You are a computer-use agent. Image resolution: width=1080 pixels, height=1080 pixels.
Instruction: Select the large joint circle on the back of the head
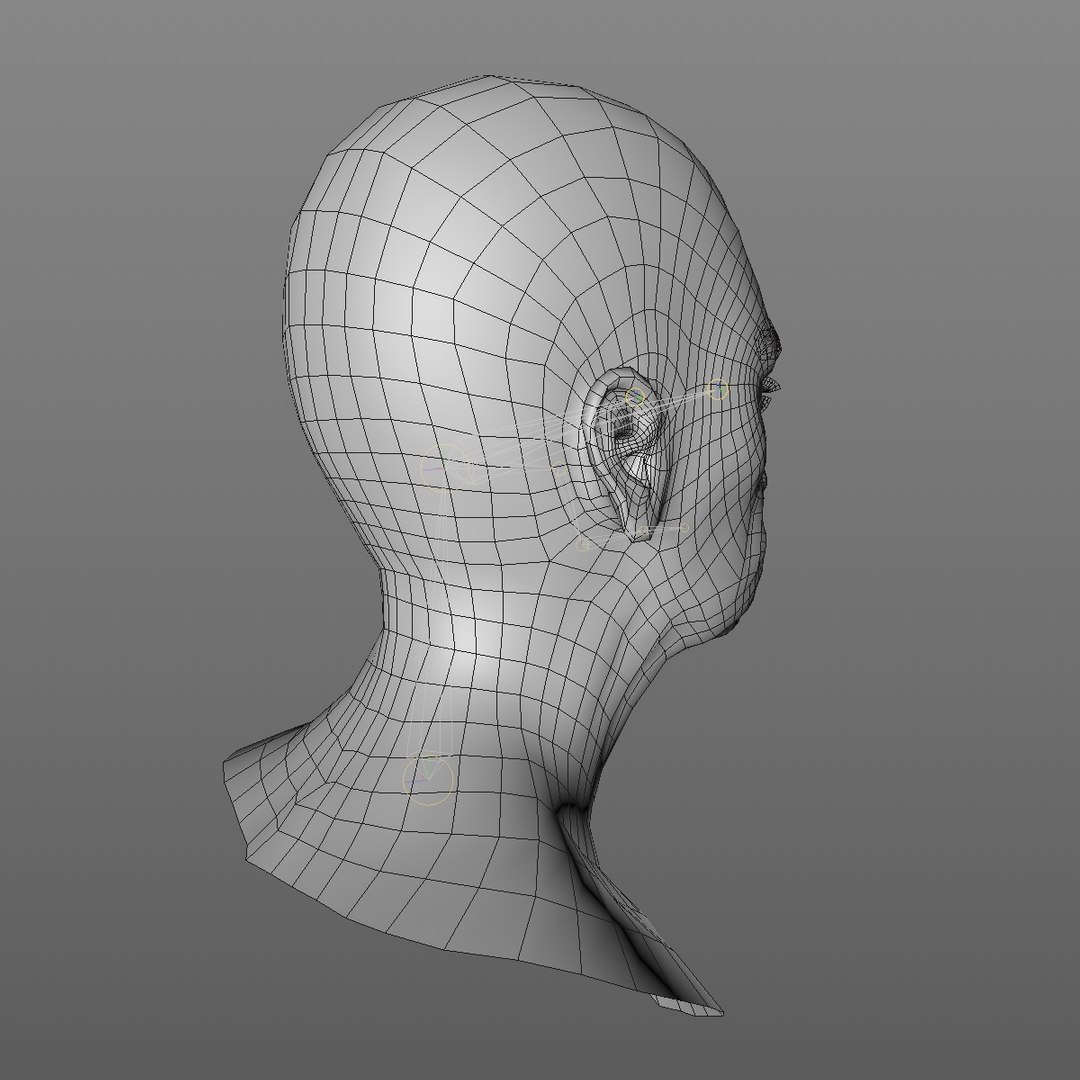(x=445, y=468)
